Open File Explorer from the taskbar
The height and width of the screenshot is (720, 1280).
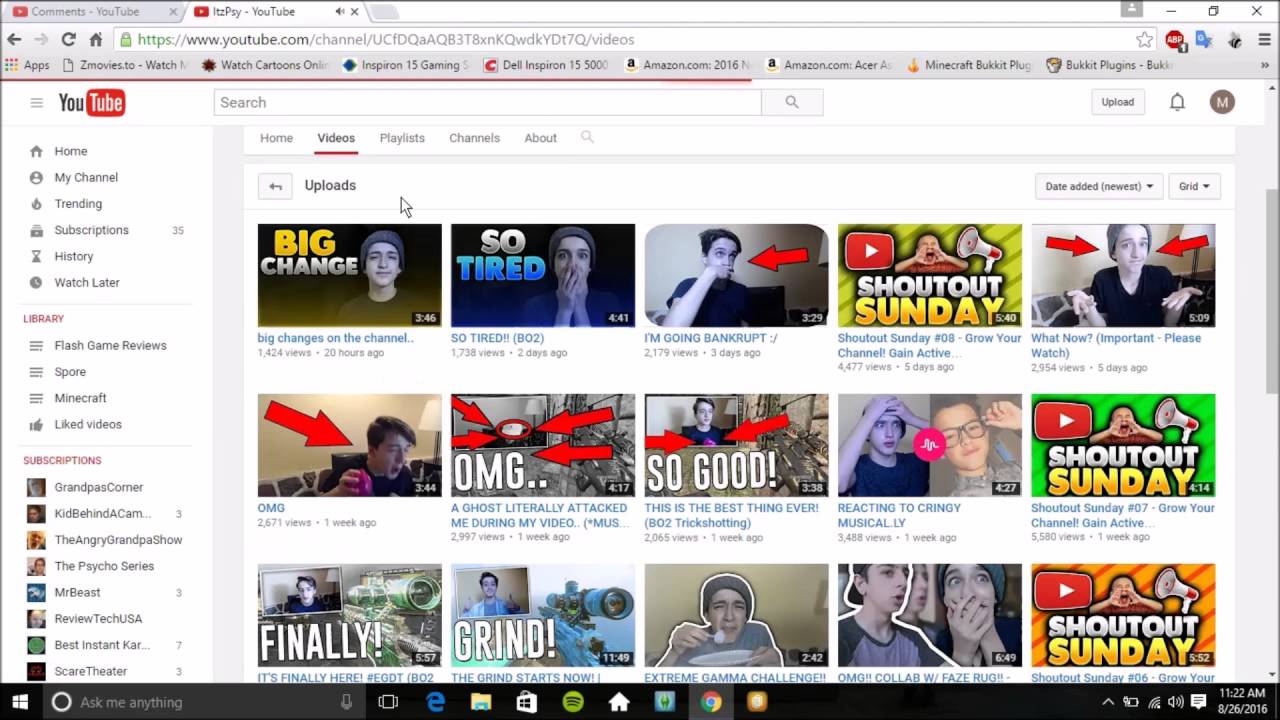pos(481,702)
